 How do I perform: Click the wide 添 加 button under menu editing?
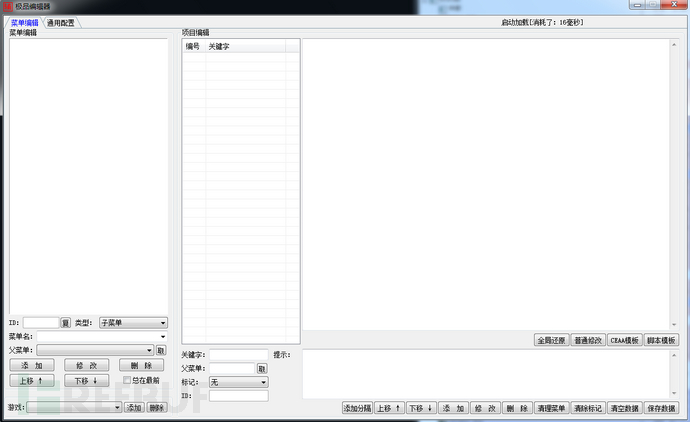32,365
